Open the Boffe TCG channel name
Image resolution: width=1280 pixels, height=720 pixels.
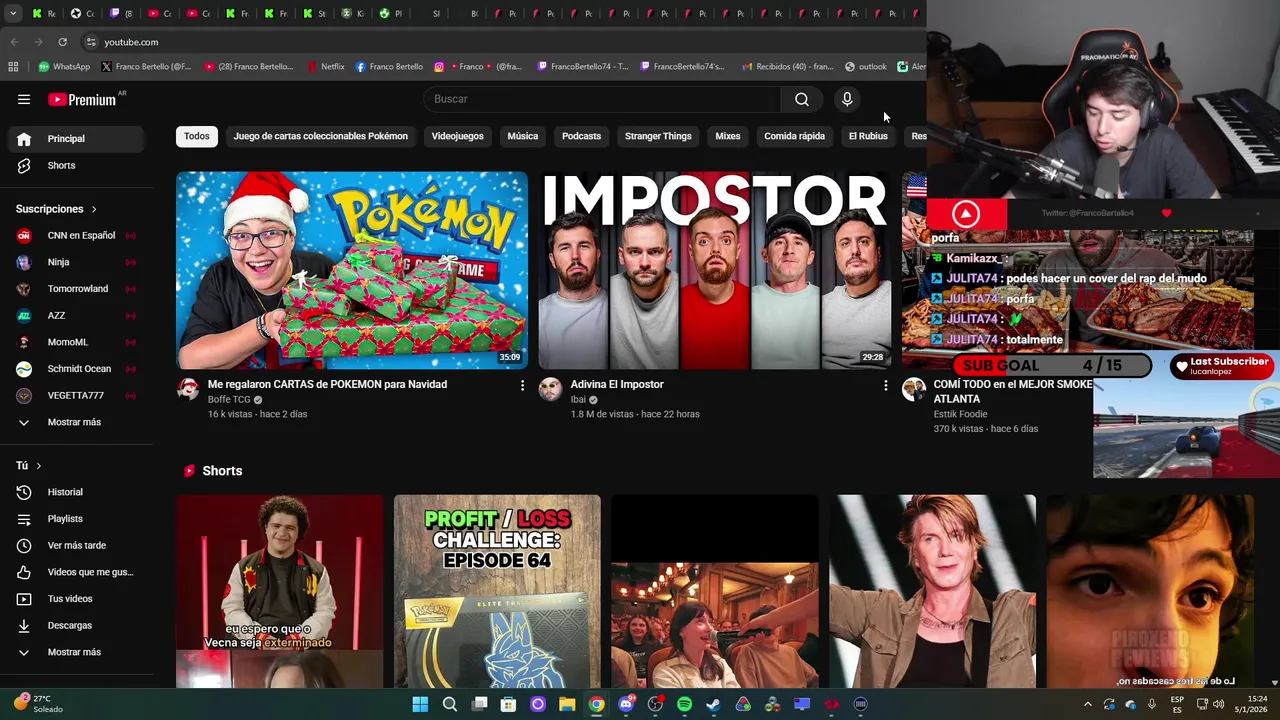click(x=229, y=400)
